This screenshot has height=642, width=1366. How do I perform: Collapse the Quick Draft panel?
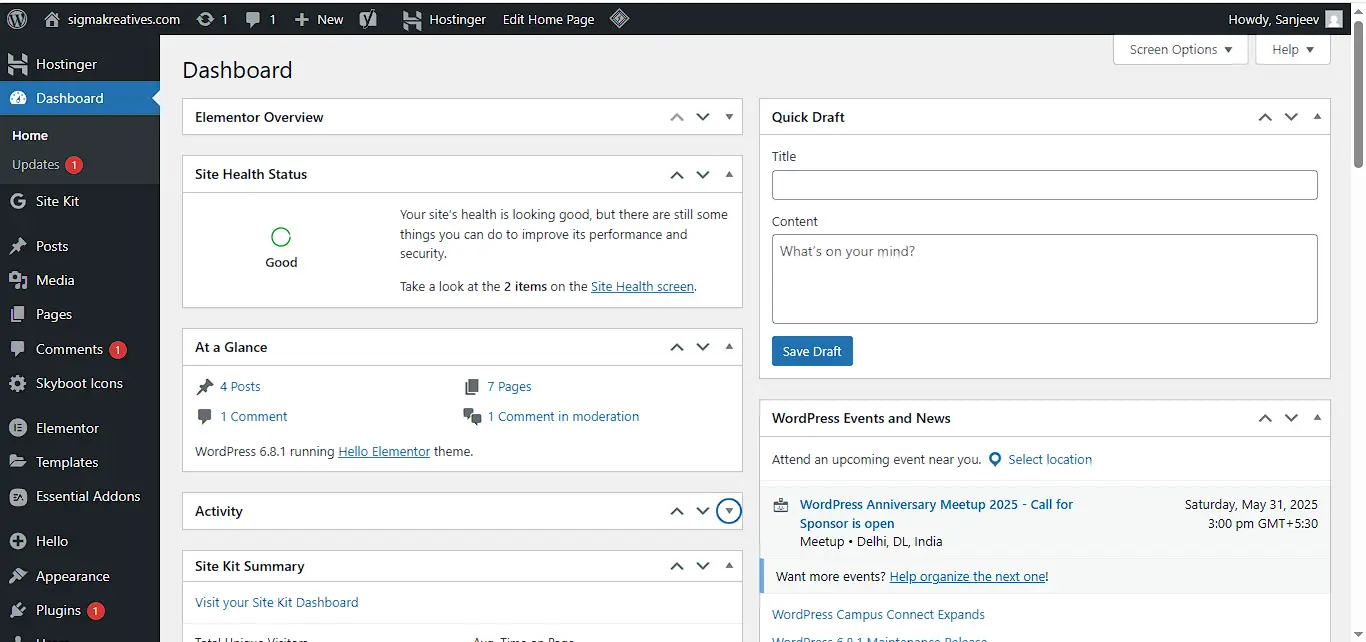tap(1317, 117)
